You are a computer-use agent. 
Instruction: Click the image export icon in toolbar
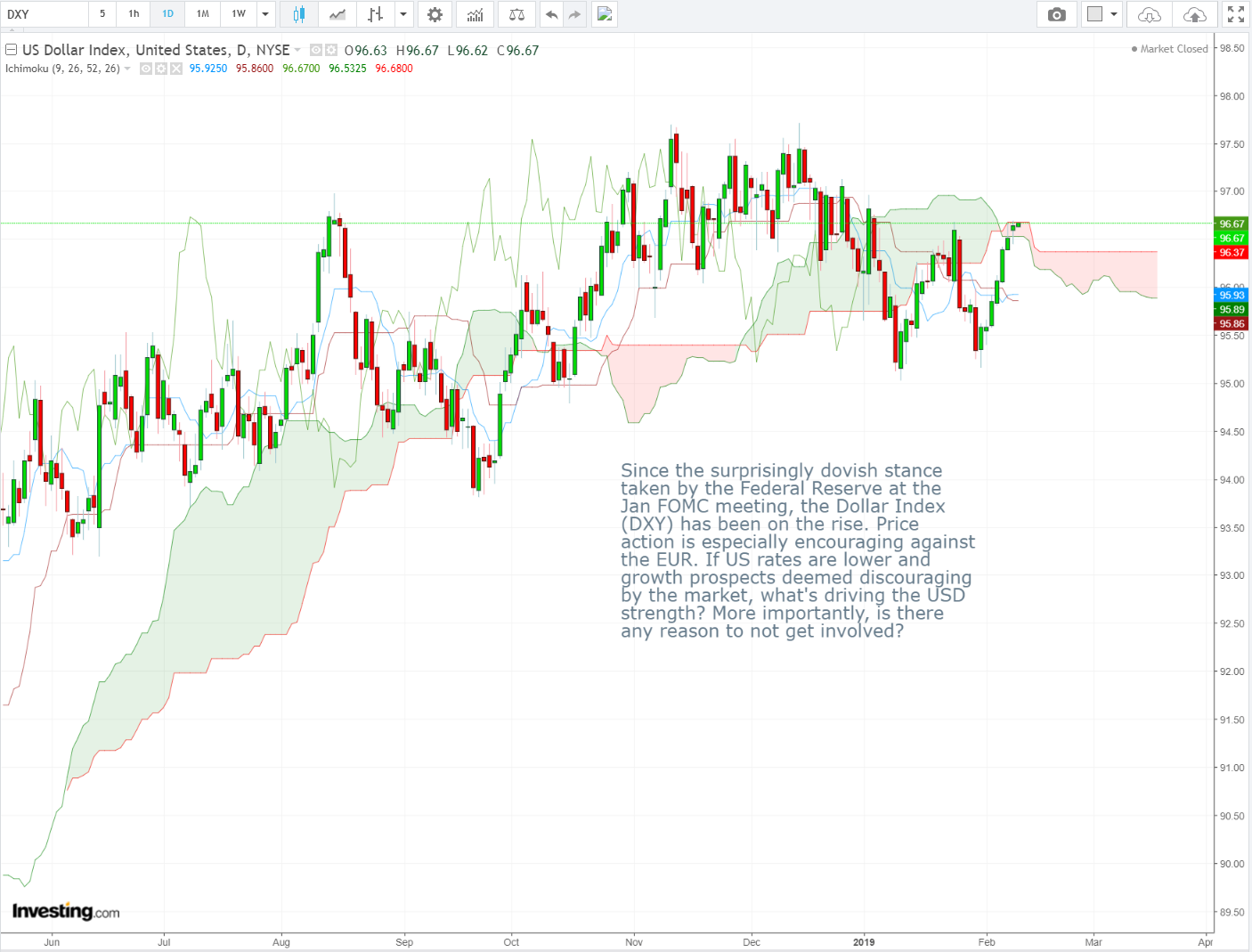[x=605, y=14]
